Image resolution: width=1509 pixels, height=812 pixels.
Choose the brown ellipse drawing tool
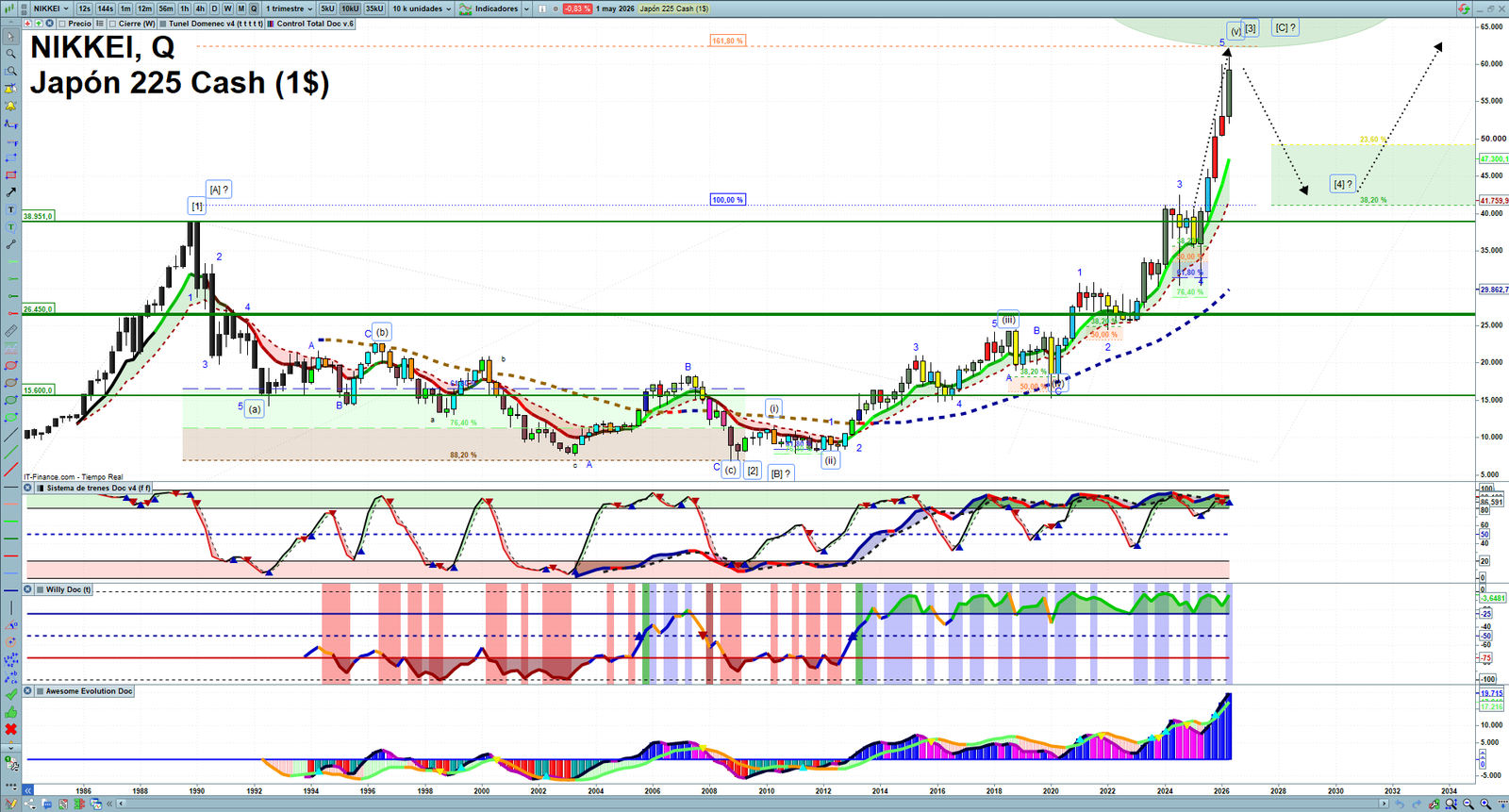tap(10, 383)
